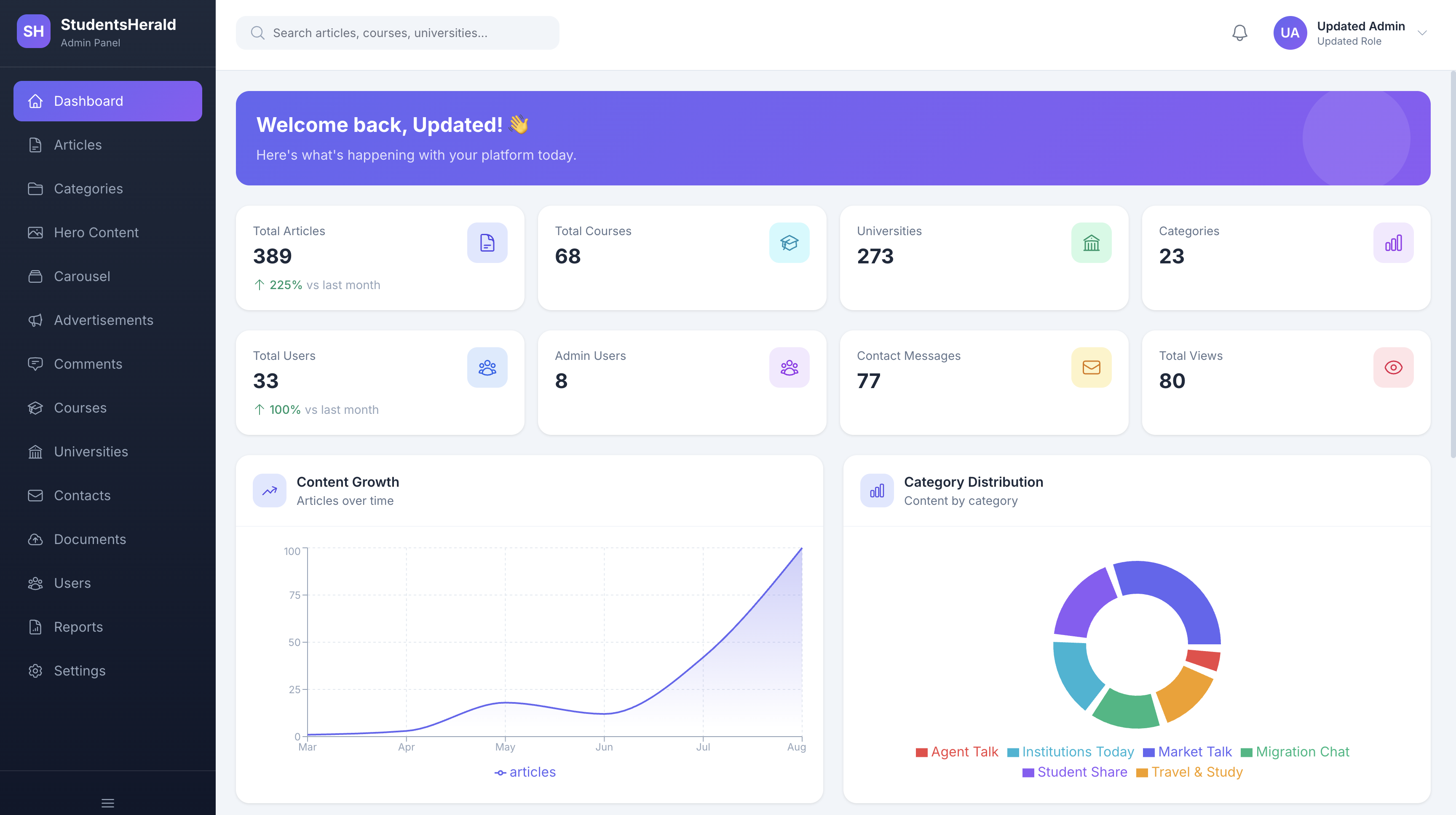Go to Categories in sidebar
The height and width of the screenshot is (815, 1456).
107,189
